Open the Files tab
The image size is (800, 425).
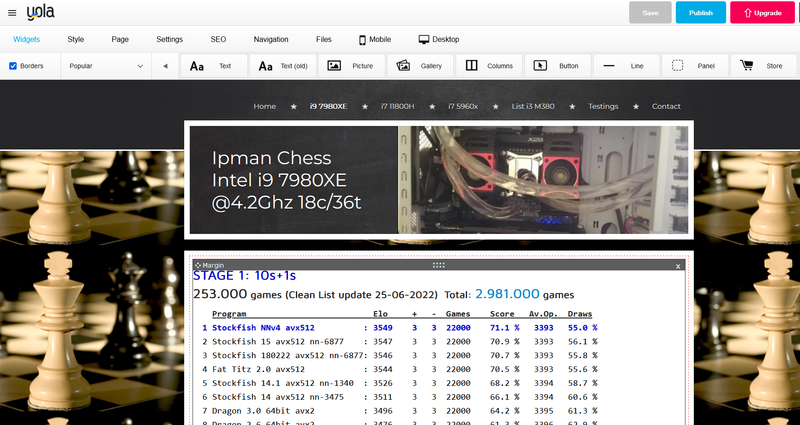click(323, 39)
